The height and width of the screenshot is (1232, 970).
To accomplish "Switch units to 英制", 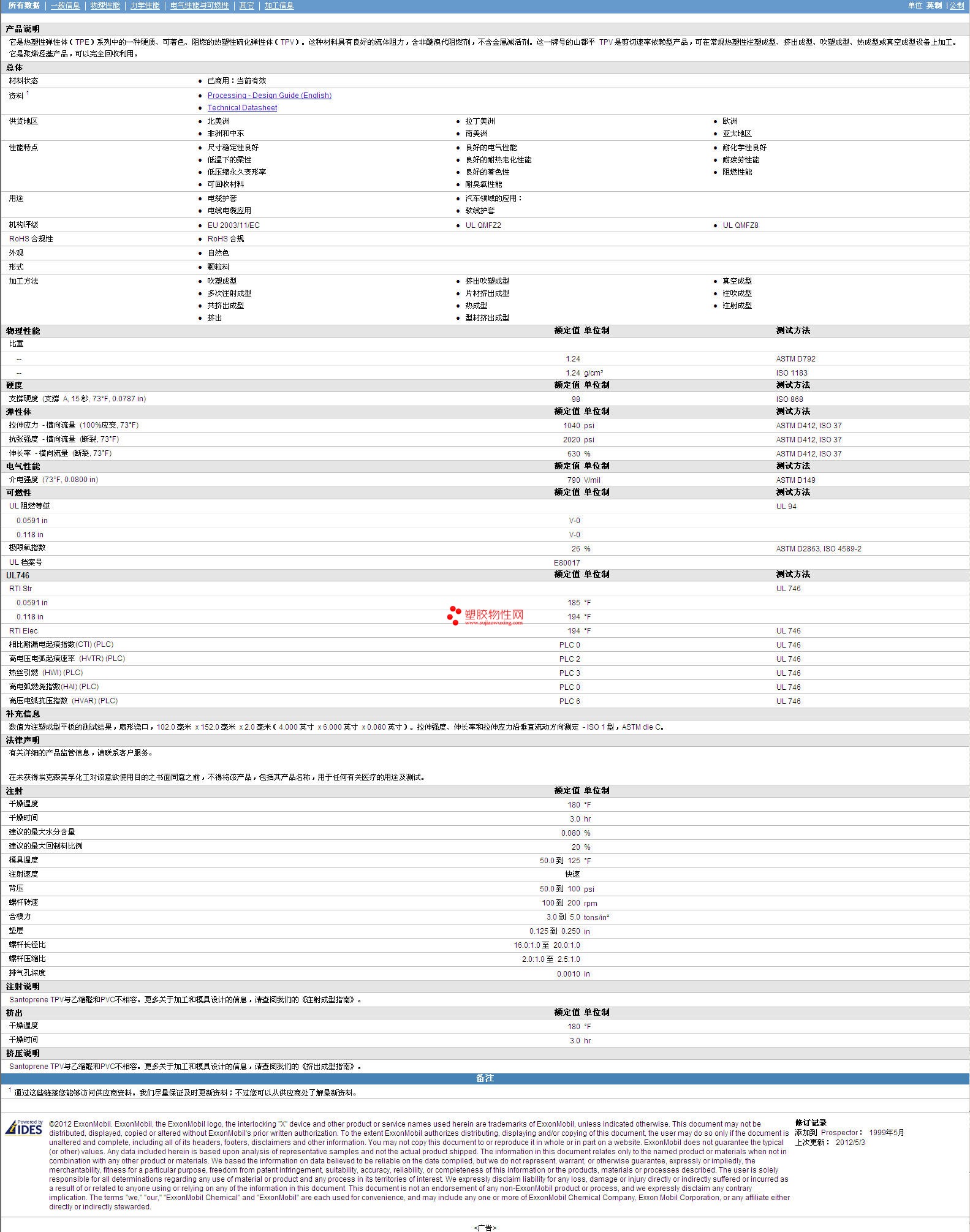I will [x=934, y=6].
